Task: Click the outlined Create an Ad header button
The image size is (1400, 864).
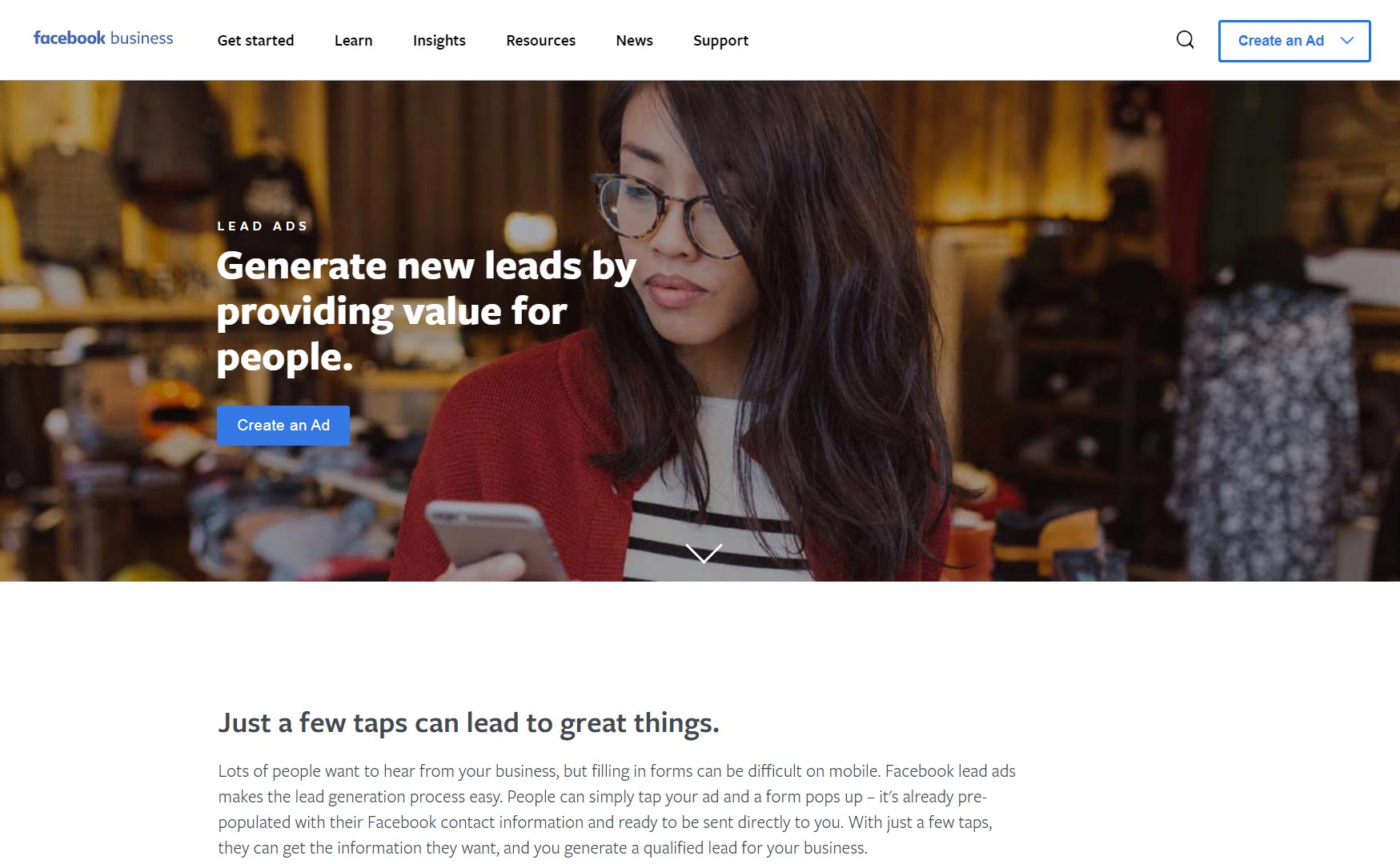Action: pos(1294,41)
